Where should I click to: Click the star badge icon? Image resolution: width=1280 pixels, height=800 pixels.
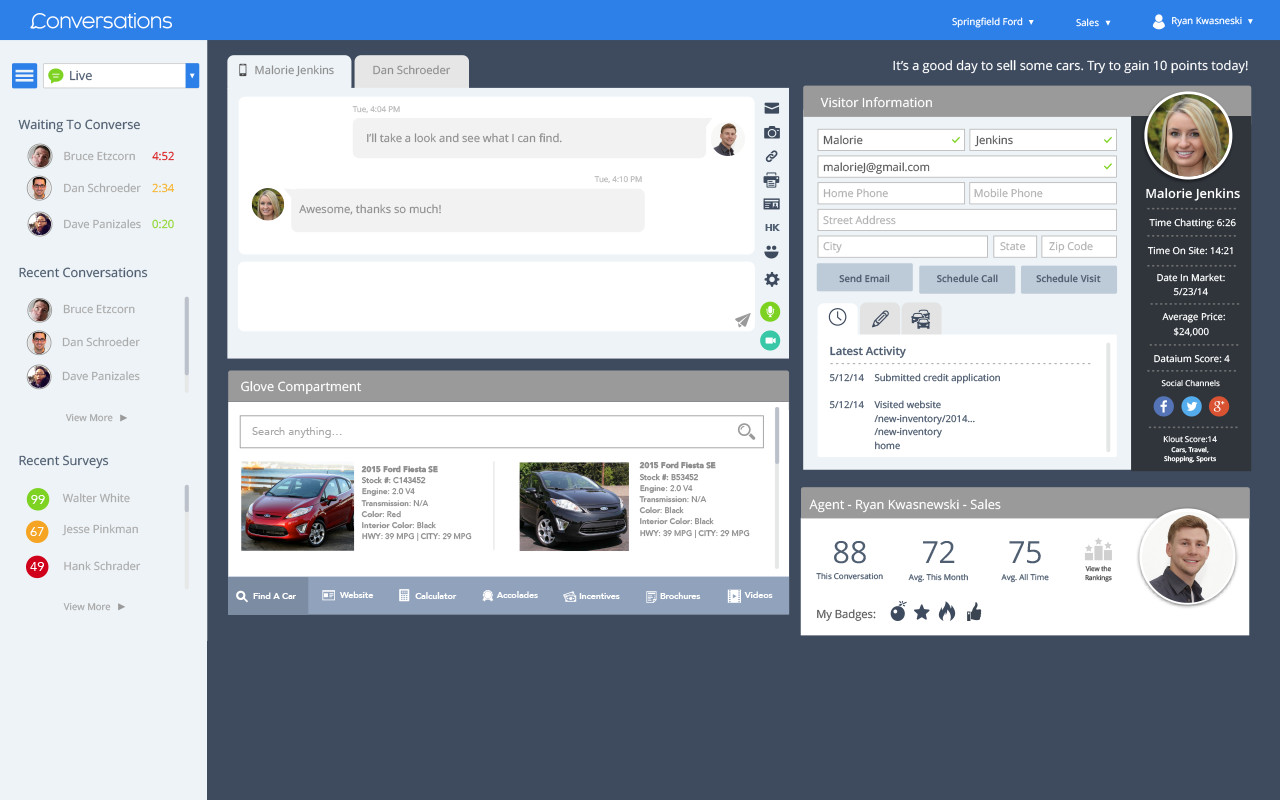[x=922, y=612]
